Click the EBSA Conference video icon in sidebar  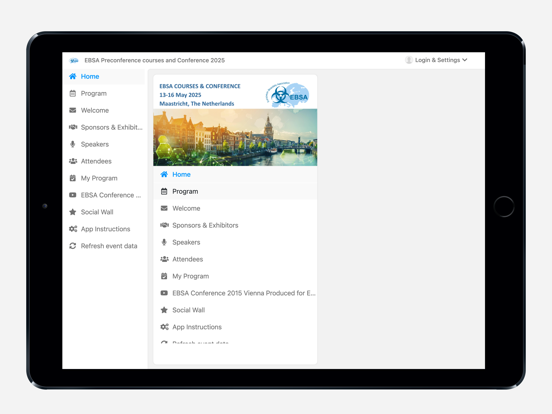[x=73, y=195]
